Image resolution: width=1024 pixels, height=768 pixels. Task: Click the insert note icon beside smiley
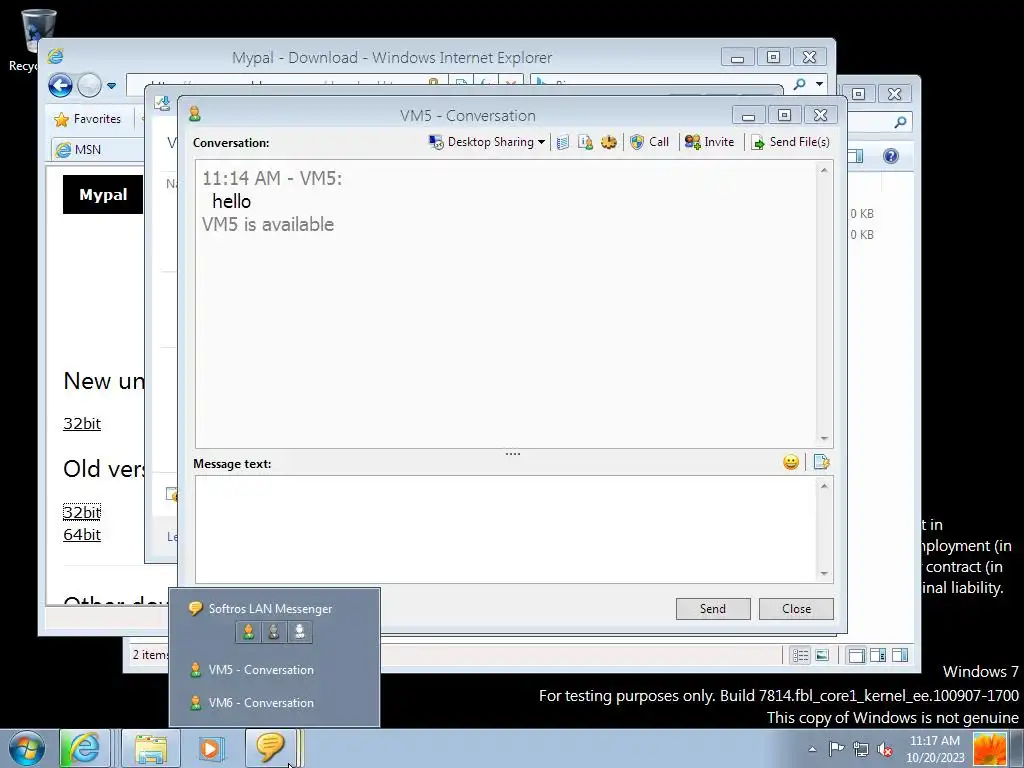(822, 462)
